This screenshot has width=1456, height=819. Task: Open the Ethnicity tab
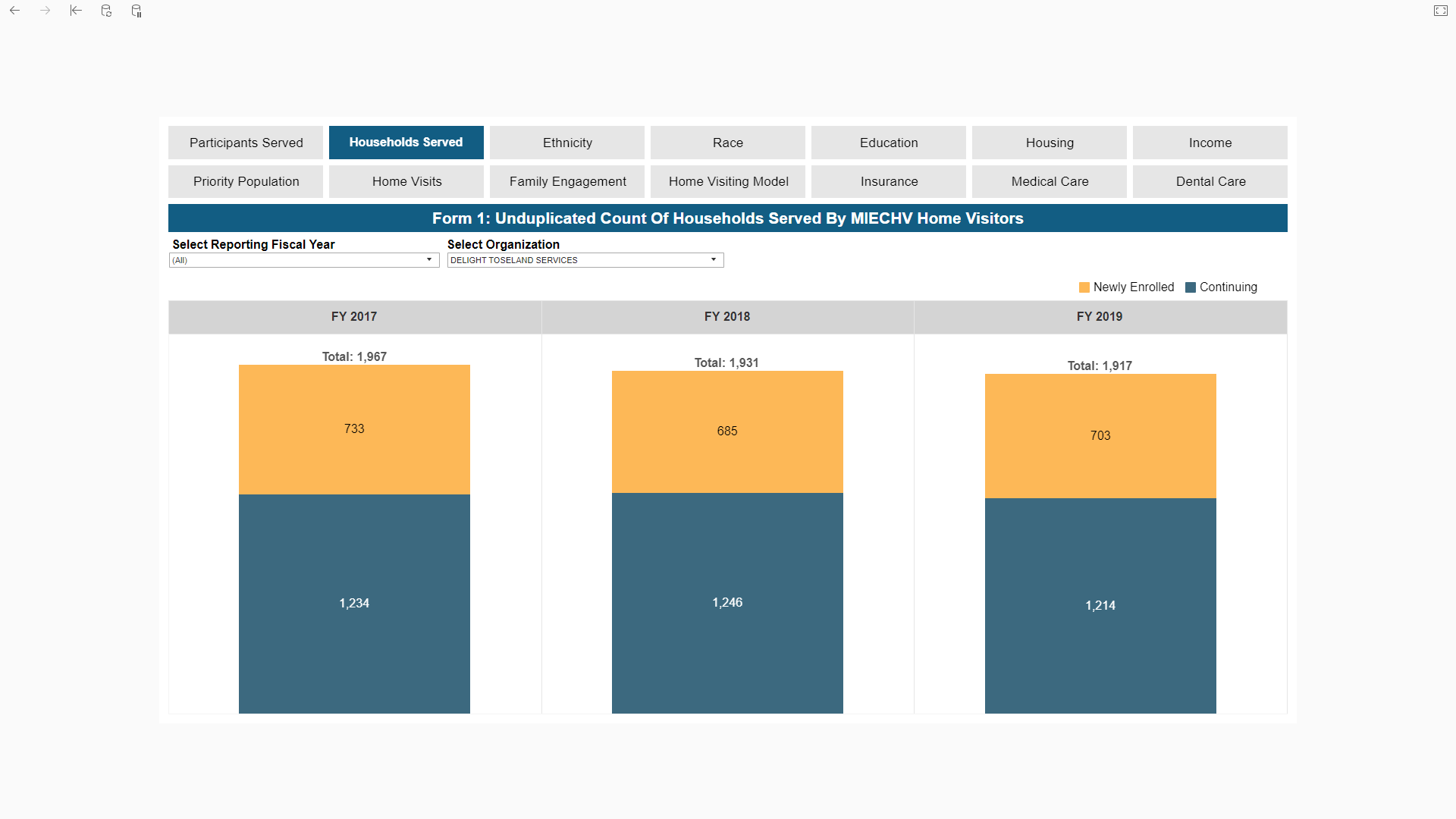(567, 143)
